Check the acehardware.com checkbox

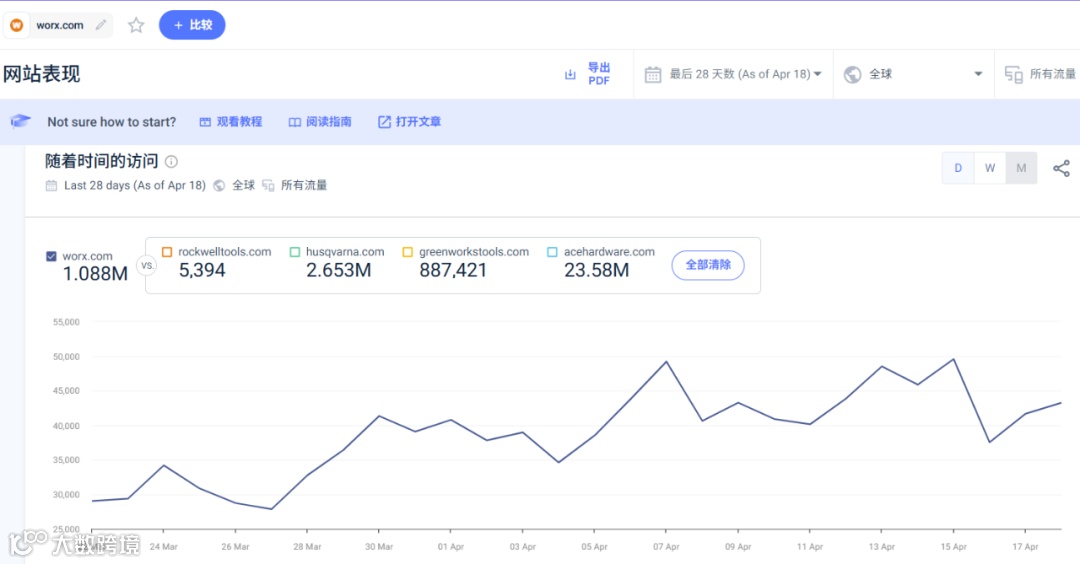(552, 252)
